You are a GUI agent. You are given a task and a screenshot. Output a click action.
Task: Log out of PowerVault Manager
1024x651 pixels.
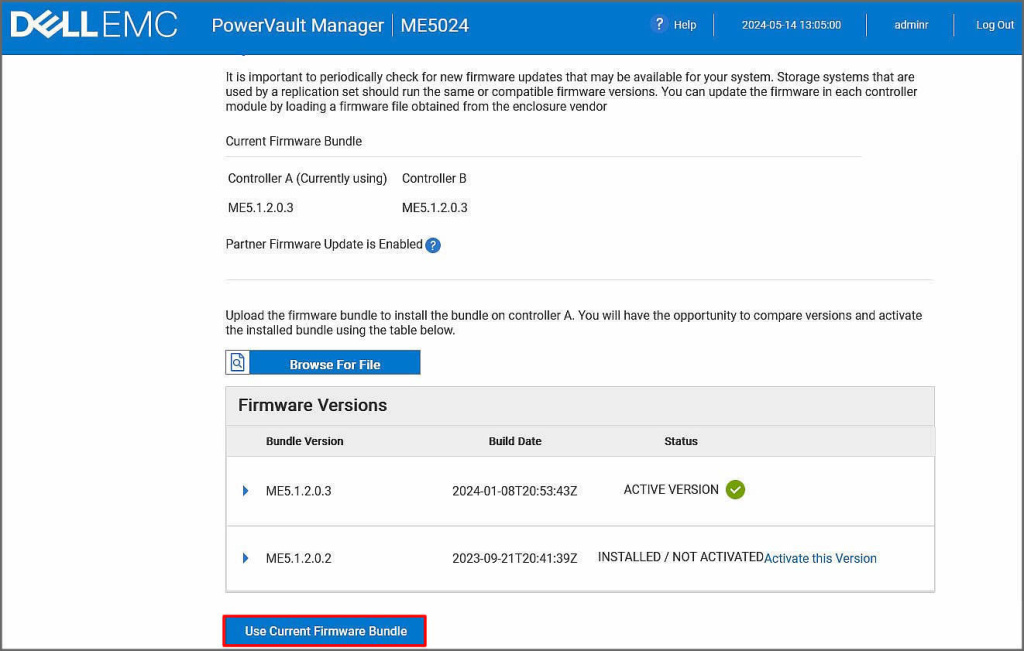coord(994,25)
